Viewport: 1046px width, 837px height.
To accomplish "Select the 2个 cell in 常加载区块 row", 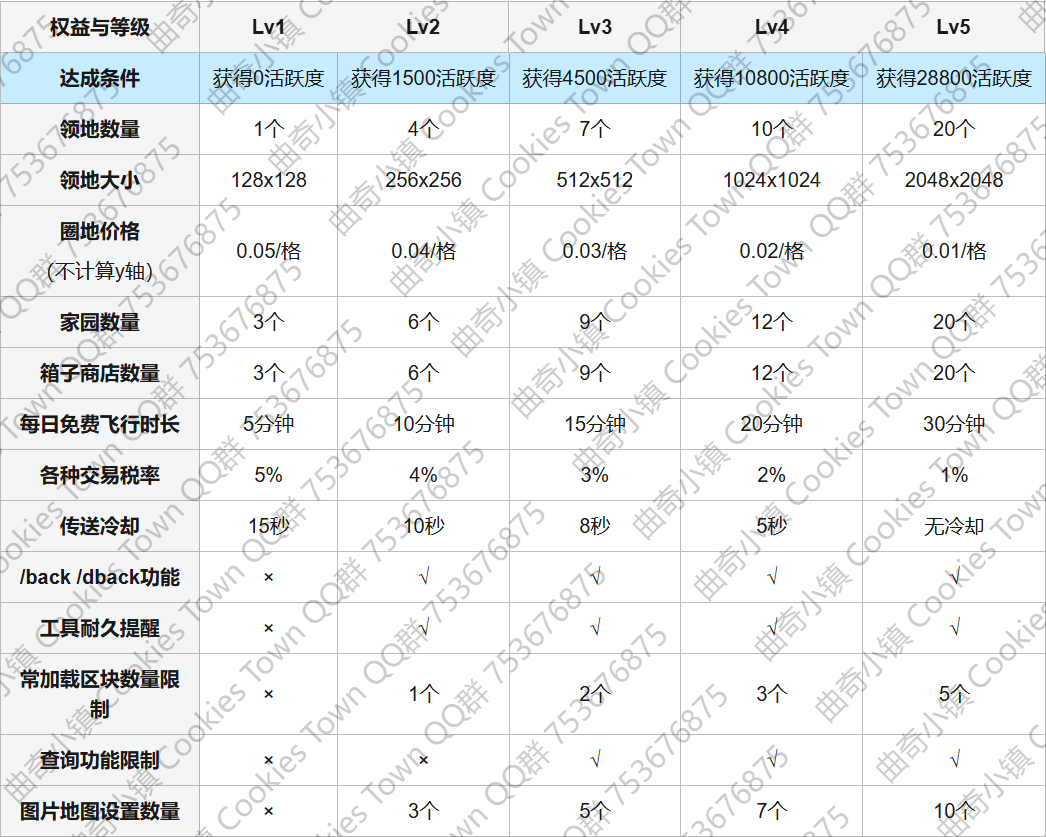I will (594, 694).
